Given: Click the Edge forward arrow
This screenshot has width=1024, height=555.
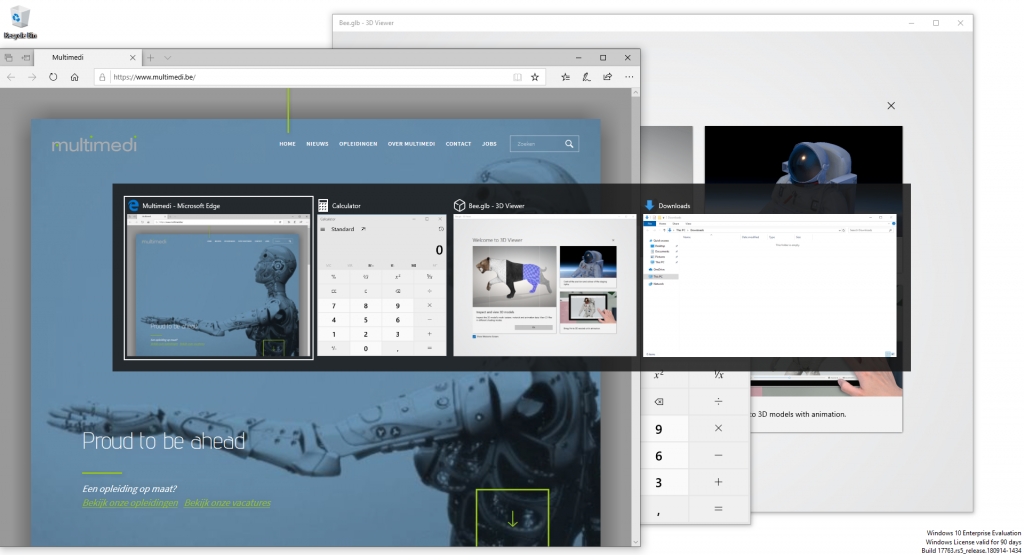Looking at the screenshot, I should (32, 77).
